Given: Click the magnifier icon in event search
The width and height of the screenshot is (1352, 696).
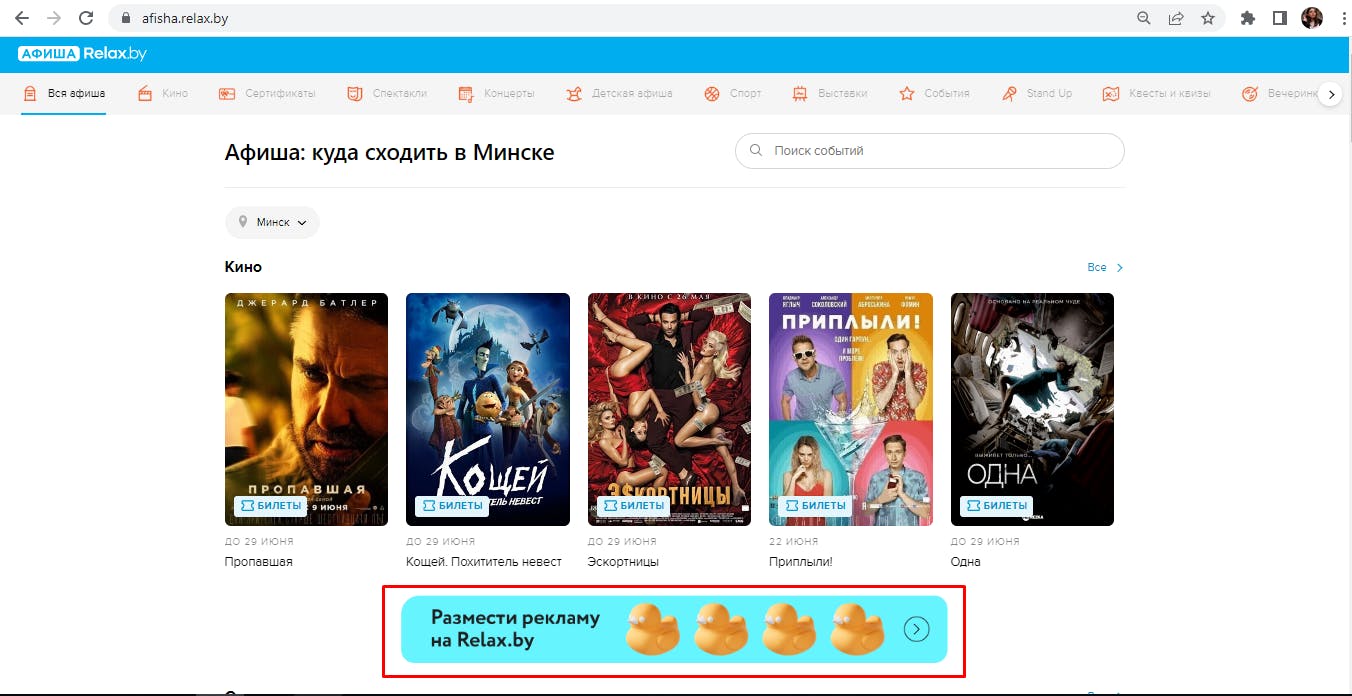Looking at the screenshot, I should (756, 151).
